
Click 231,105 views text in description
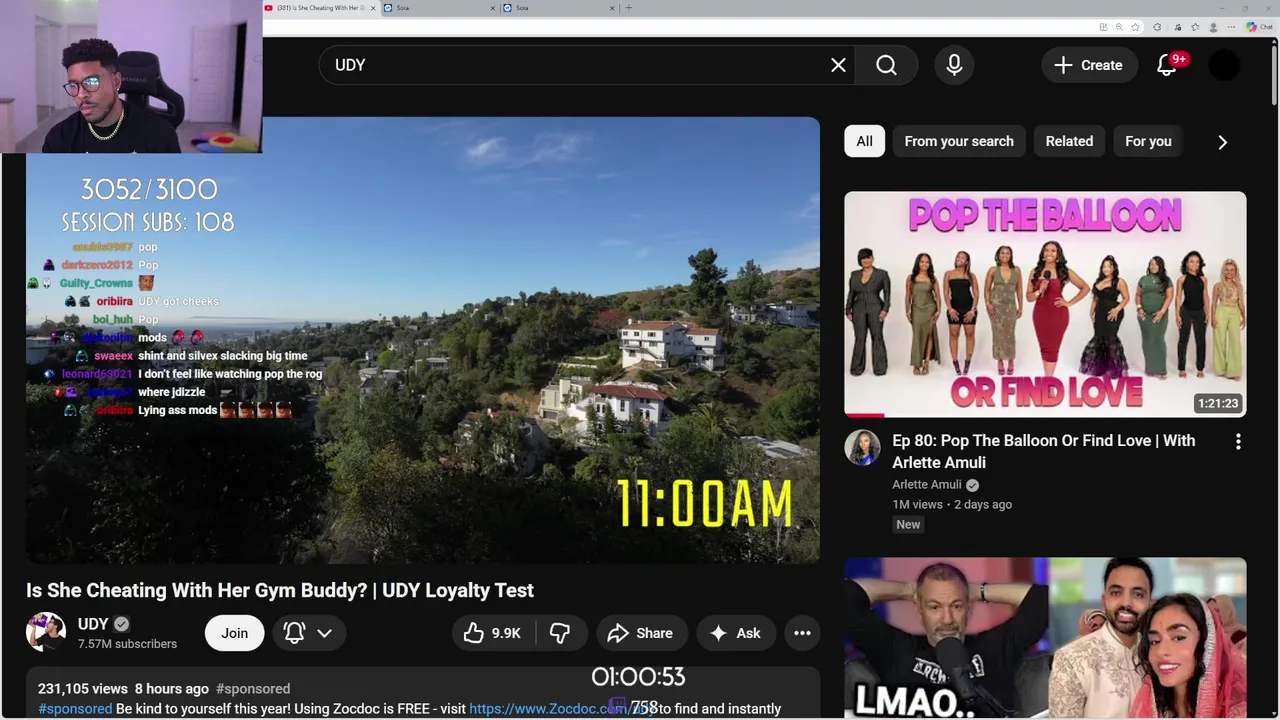83,689
